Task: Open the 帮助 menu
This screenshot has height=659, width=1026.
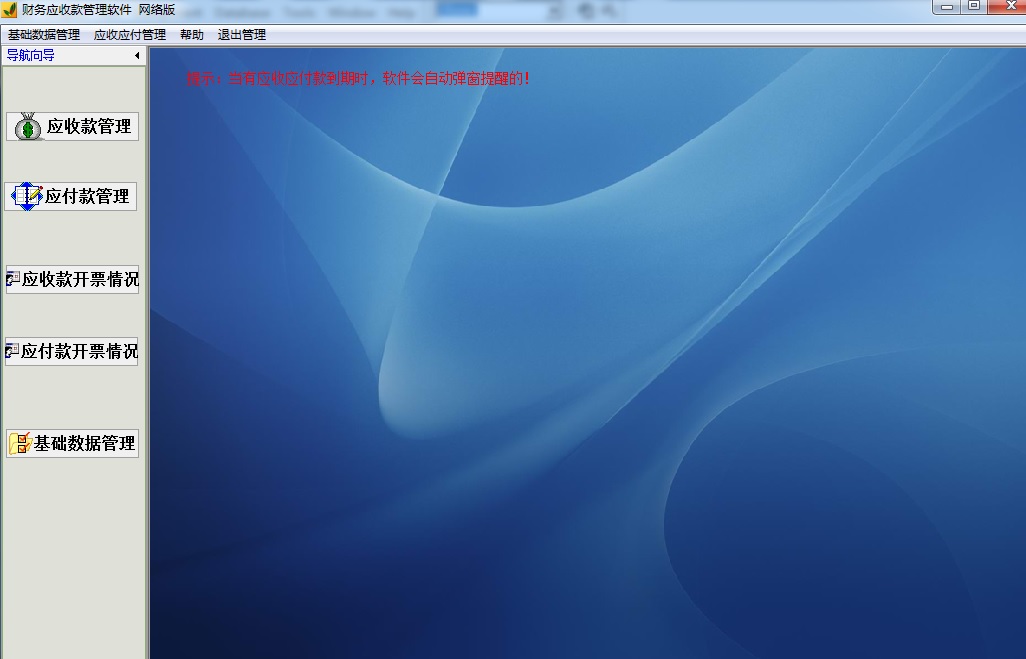Action: (192, 35)
